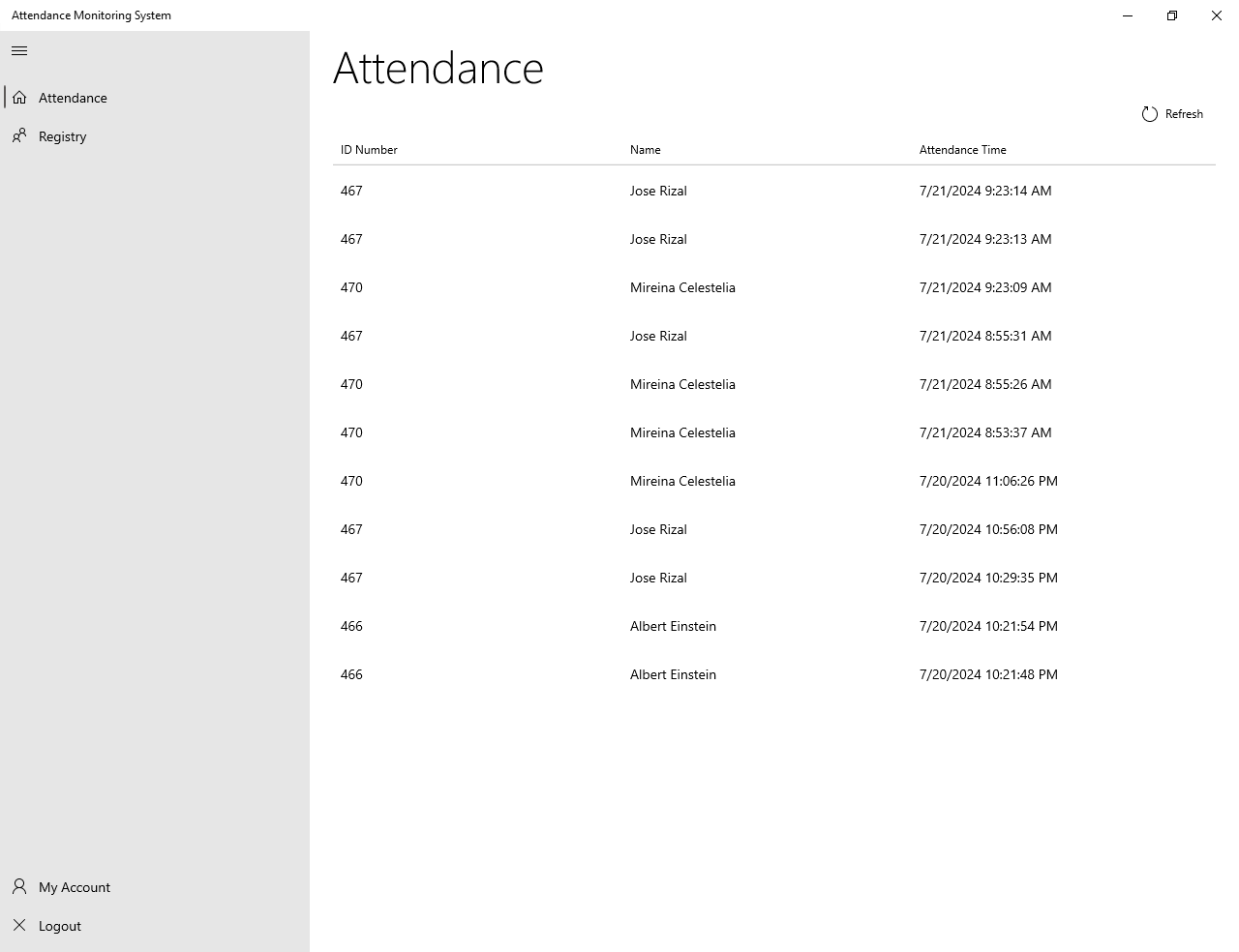Open the Attendance page in sidebar

(73, 98)
